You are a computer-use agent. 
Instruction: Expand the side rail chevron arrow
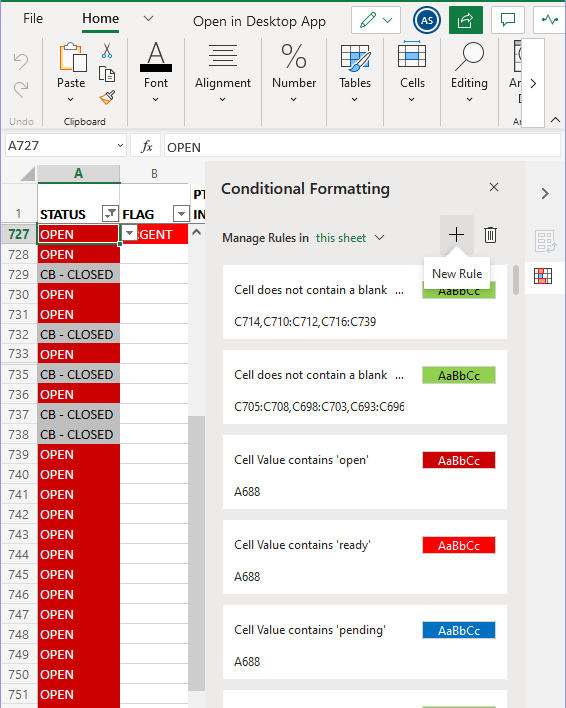tap(545, 194)
